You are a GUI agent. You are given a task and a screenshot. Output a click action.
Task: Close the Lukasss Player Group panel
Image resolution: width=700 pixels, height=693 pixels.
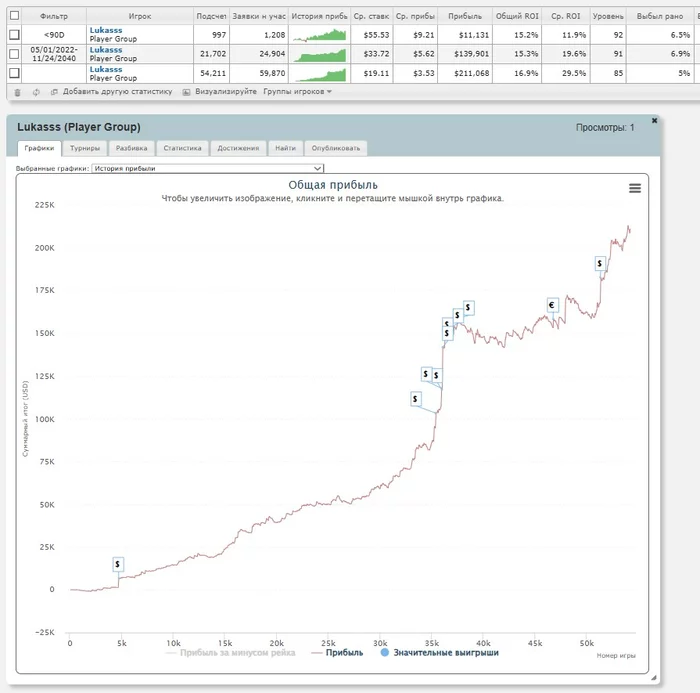coord(654,121)
